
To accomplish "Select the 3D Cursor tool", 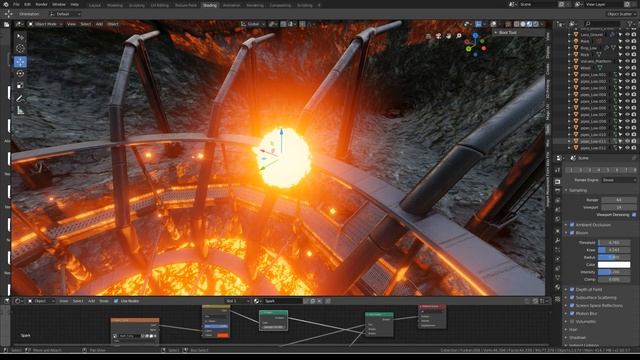I will coord(20,49).
